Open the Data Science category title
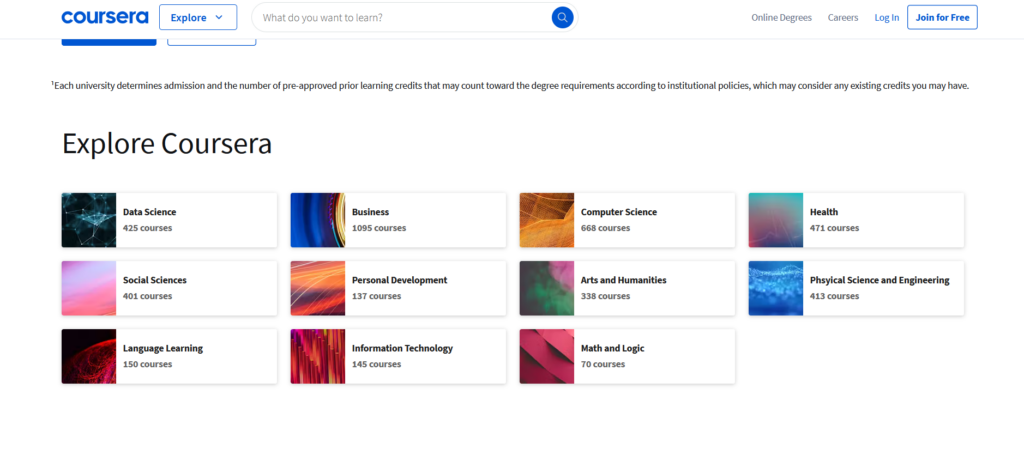Viewport: 1024px width, 461px height. 150,212
